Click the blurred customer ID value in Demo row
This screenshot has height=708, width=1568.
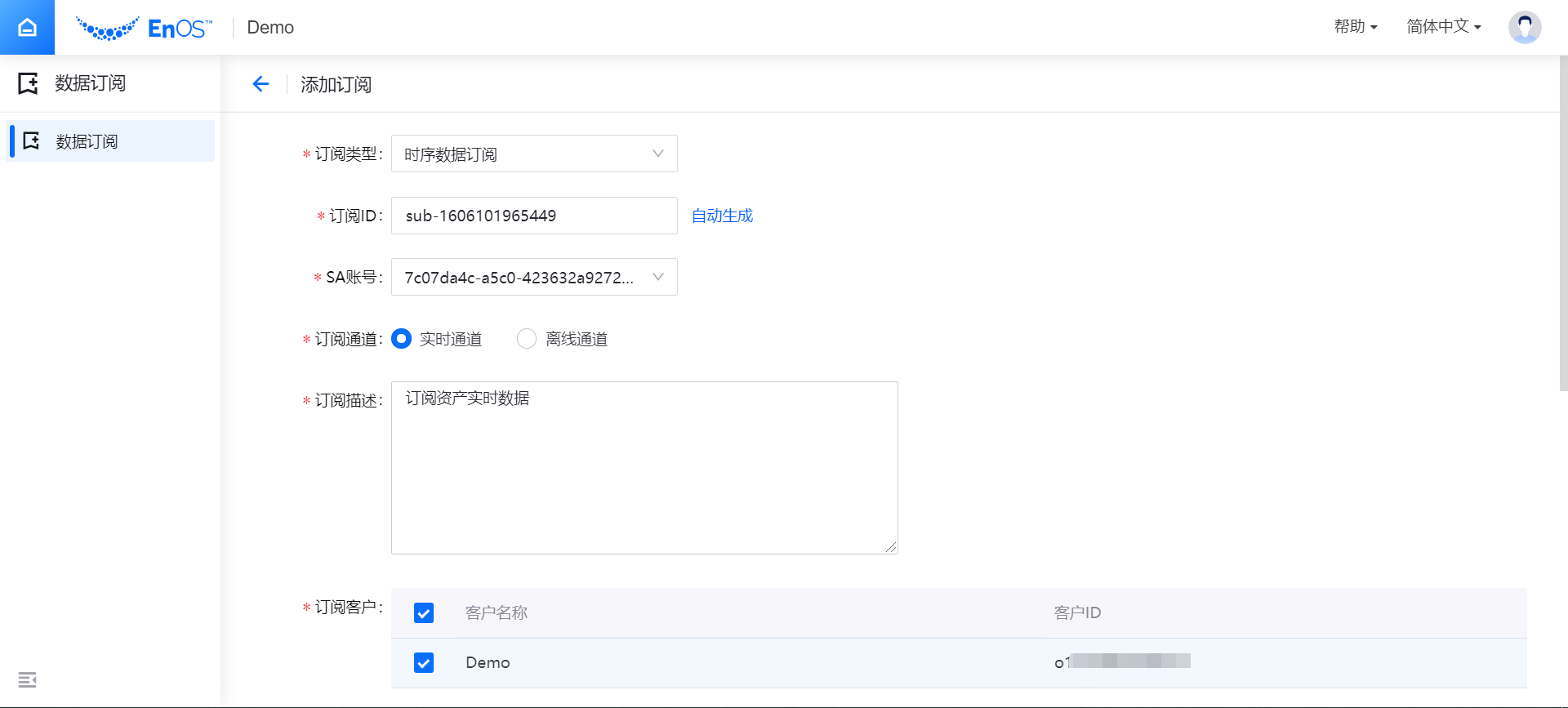point(1122,661)
